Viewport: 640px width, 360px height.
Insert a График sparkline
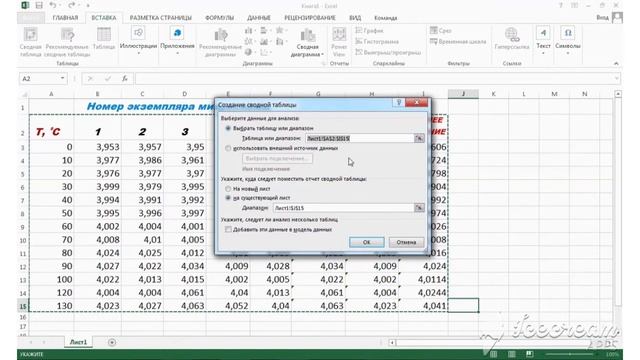click(369, 31)
